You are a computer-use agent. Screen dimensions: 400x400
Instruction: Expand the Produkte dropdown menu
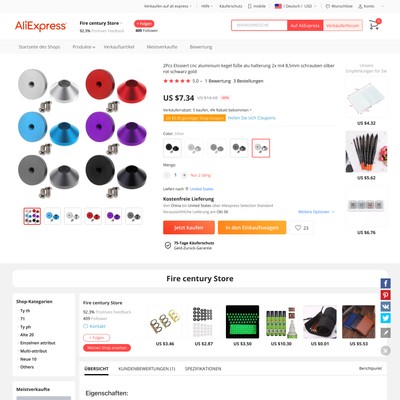[84, 47]
